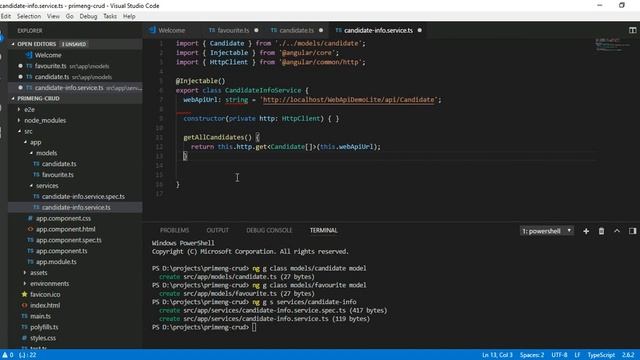Change indentation via Spaces: 2

click(x=532, y=355)
